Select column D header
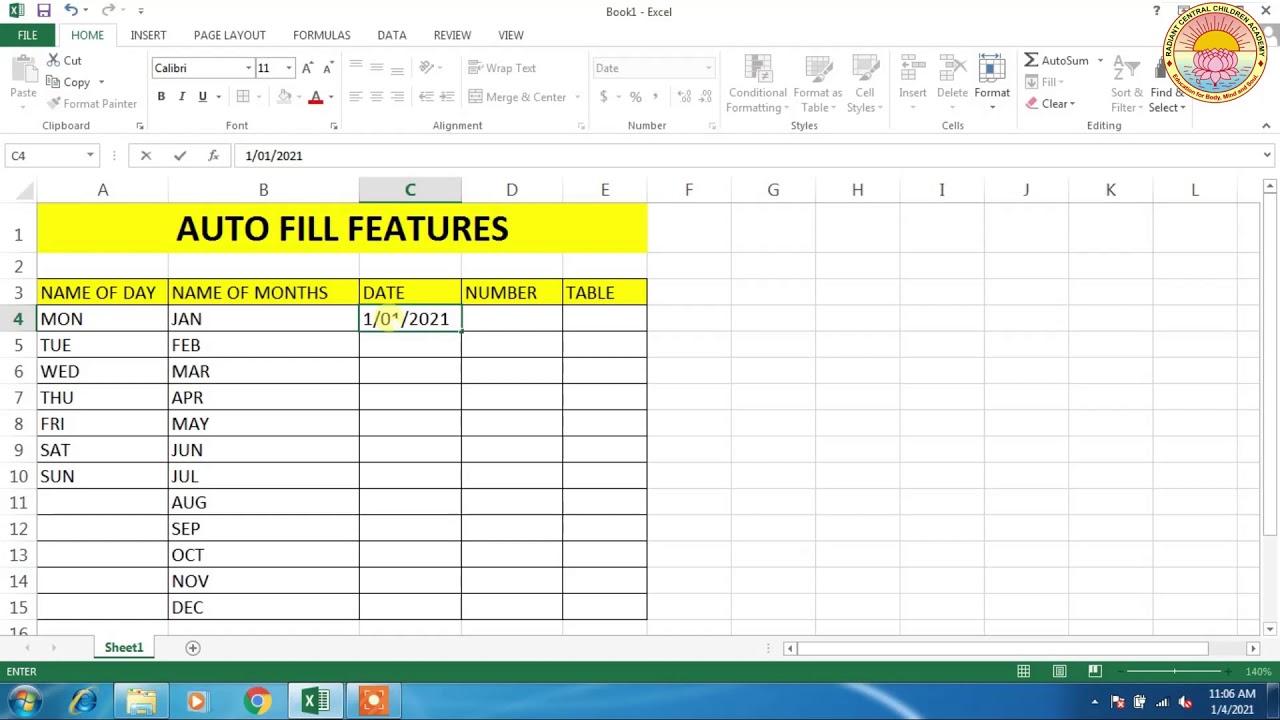 [512, 190]
